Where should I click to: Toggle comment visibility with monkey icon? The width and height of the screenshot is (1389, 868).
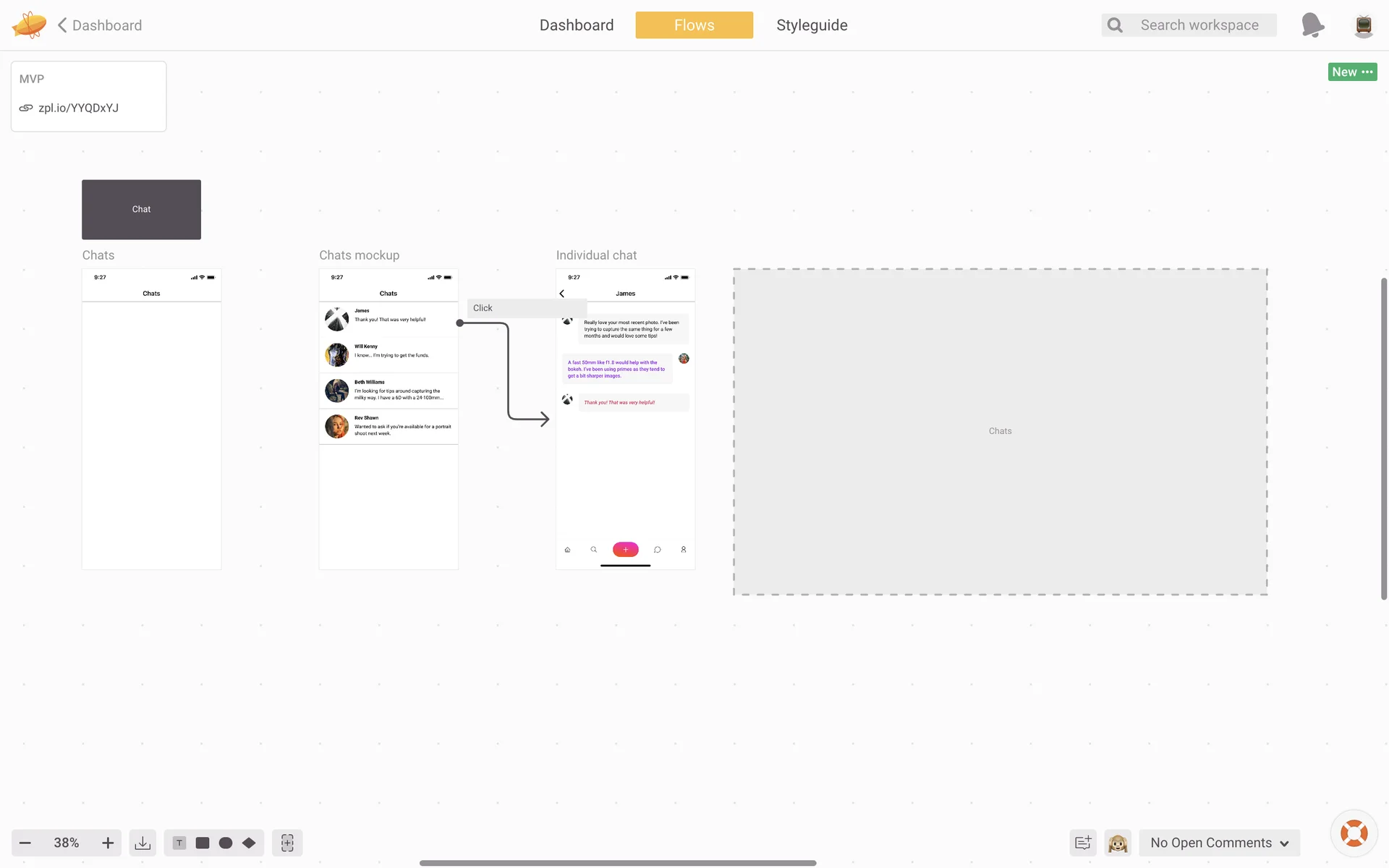click(x=1118, y=843)
